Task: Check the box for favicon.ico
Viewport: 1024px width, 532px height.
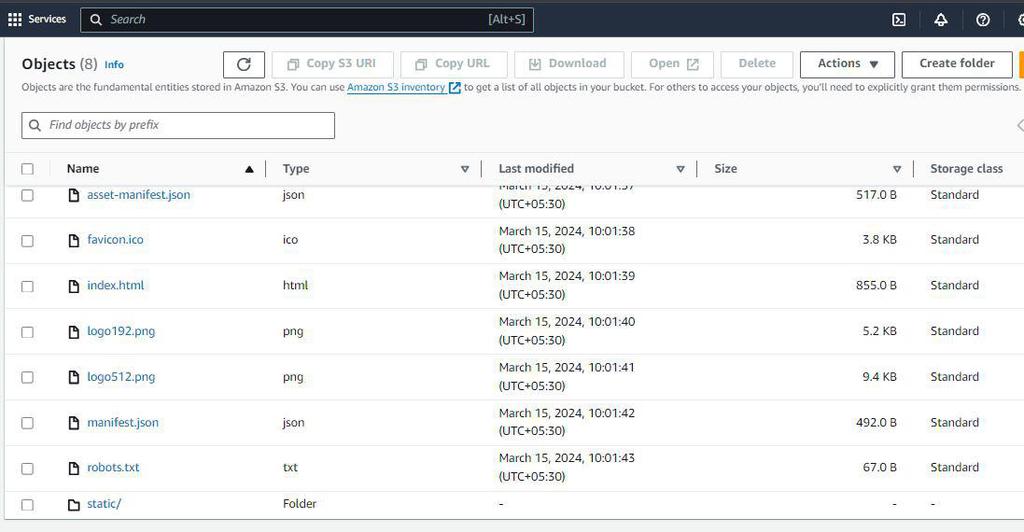Action: [x=27, y=241]
